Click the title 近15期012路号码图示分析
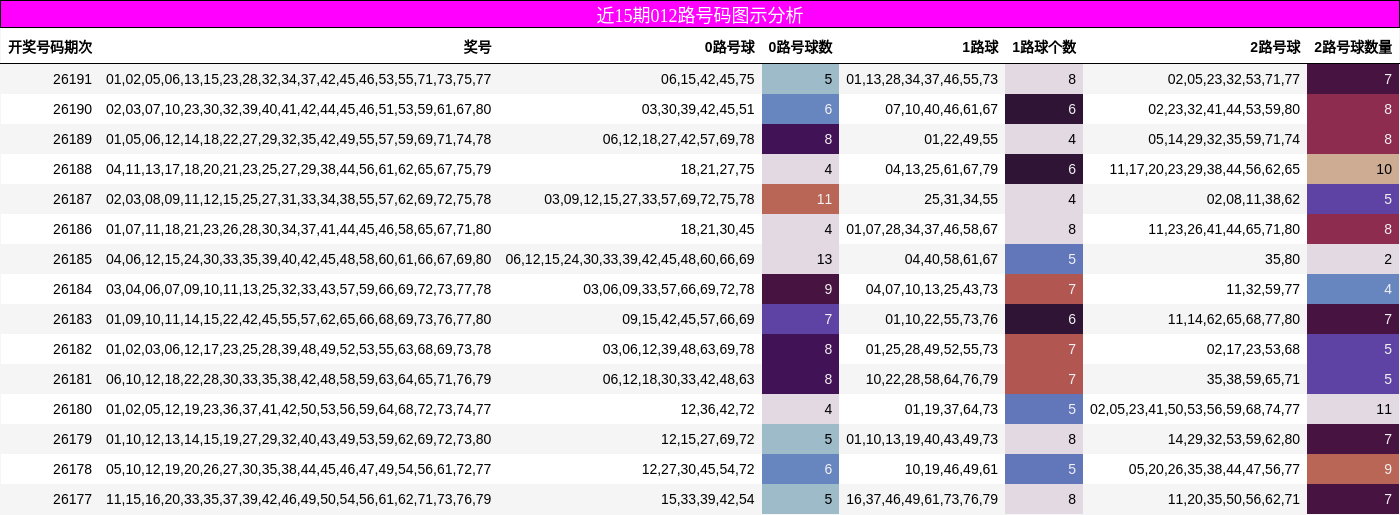This screenshot has height=515, width=1400. point(699,15)
